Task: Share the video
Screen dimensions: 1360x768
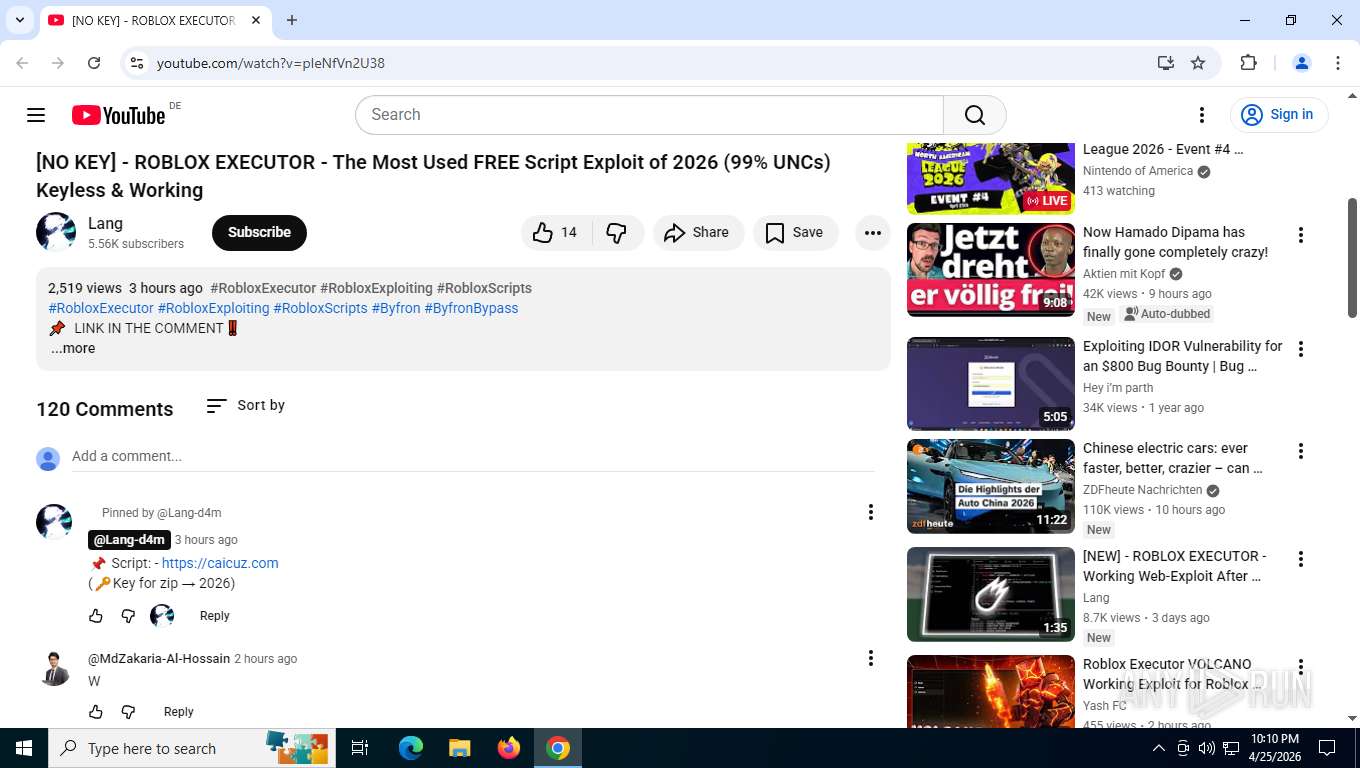Action: coord(698,232)
